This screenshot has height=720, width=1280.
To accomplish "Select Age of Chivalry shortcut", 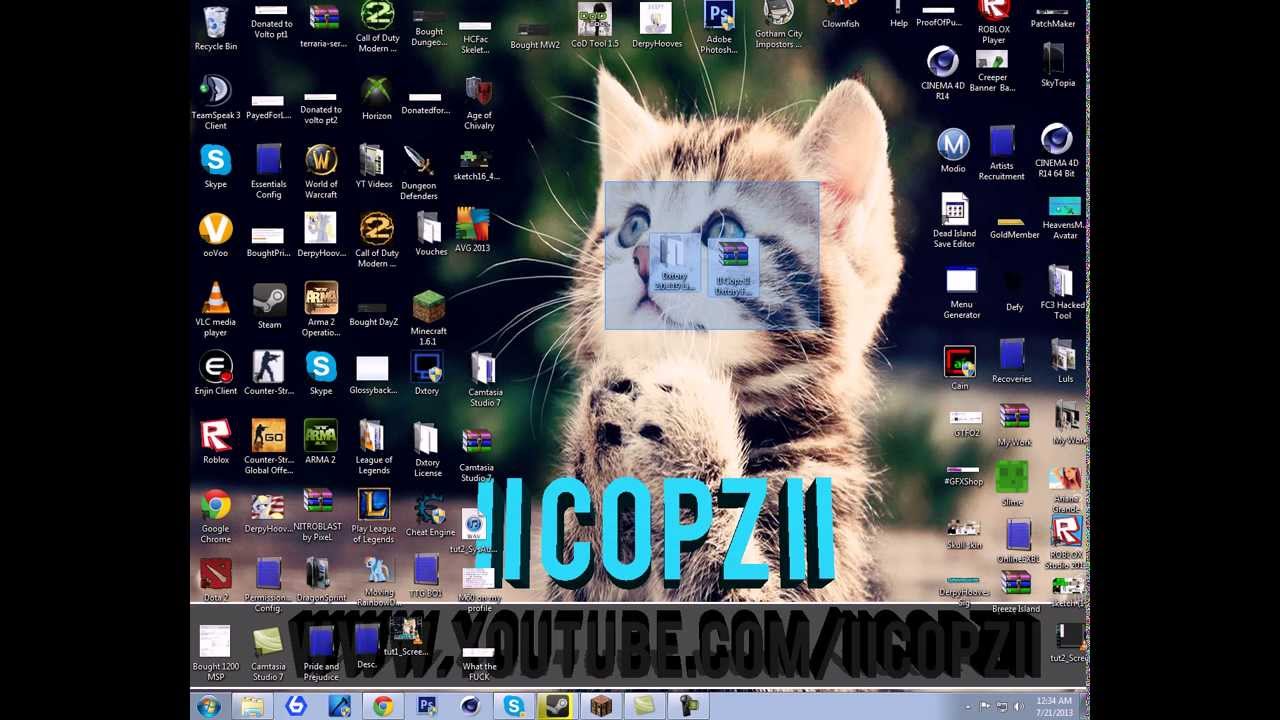I will pos(479,103).
